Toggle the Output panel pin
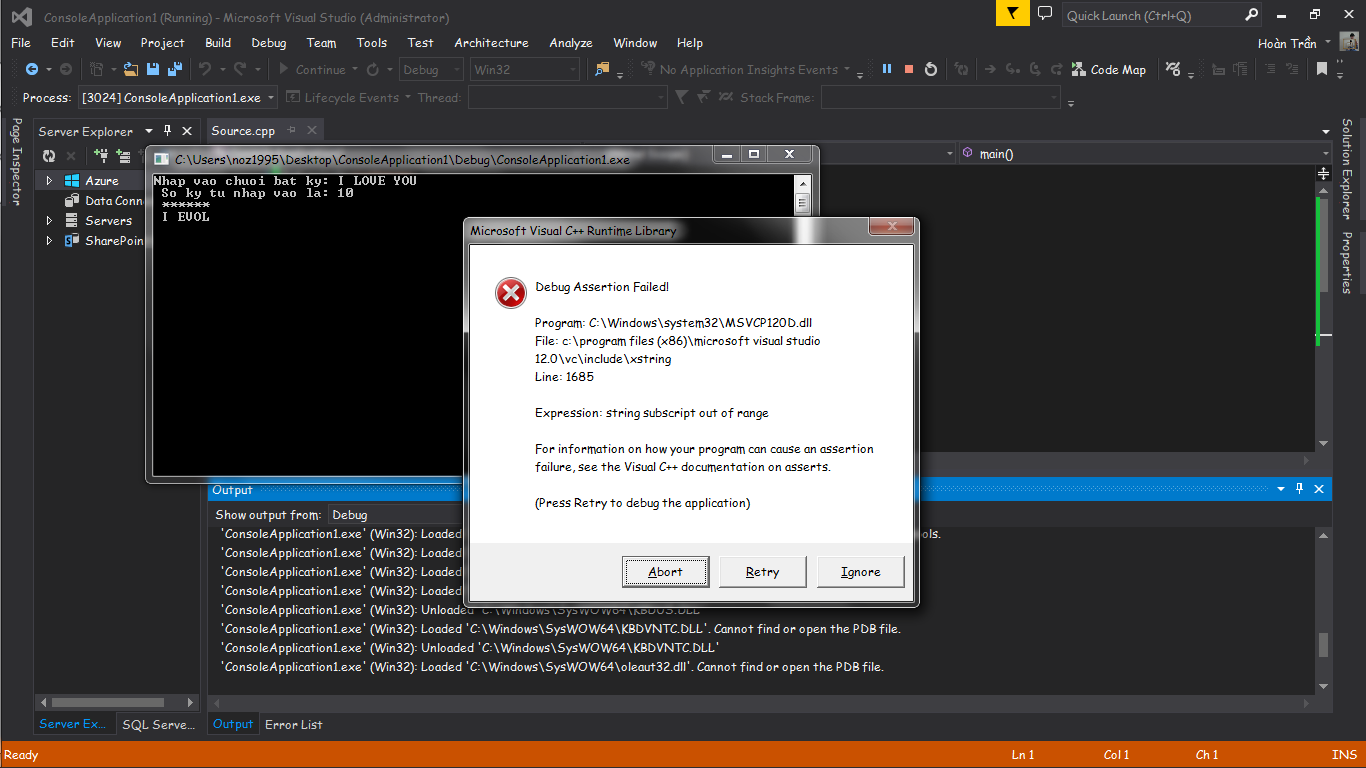The height and width of the screenshot is (768, 1366). [x=1300, y=489]
